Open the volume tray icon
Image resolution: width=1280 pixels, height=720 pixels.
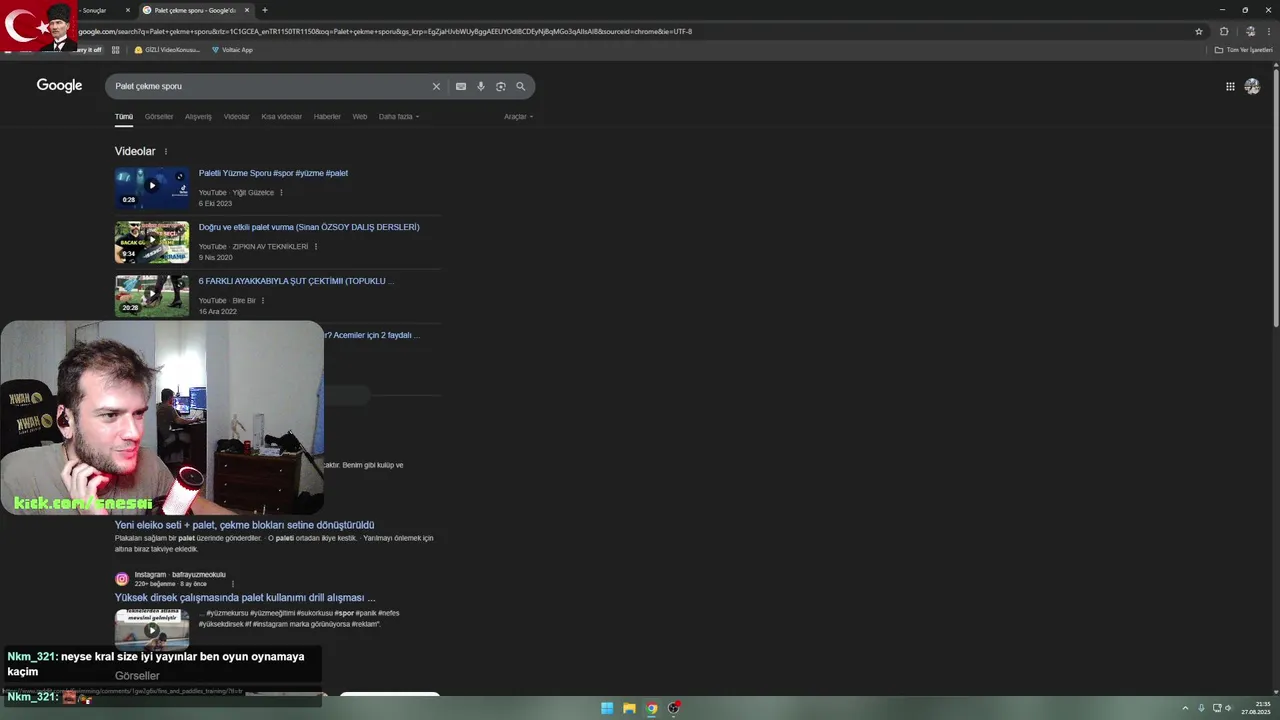(1229, 708)
